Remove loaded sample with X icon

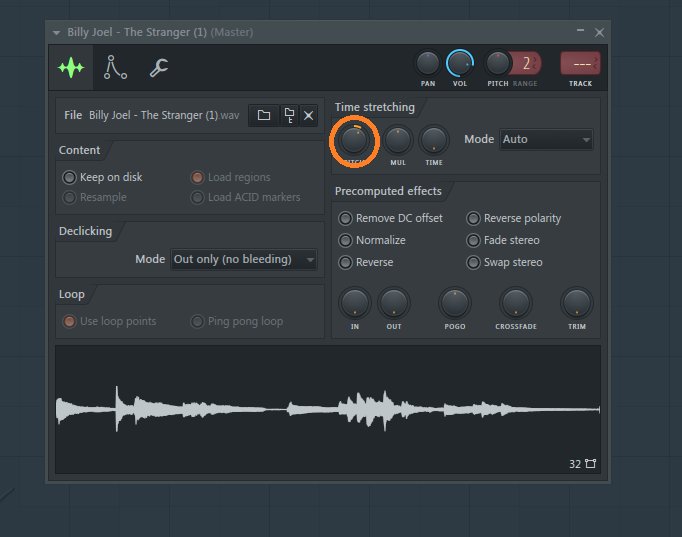(308, 115)
